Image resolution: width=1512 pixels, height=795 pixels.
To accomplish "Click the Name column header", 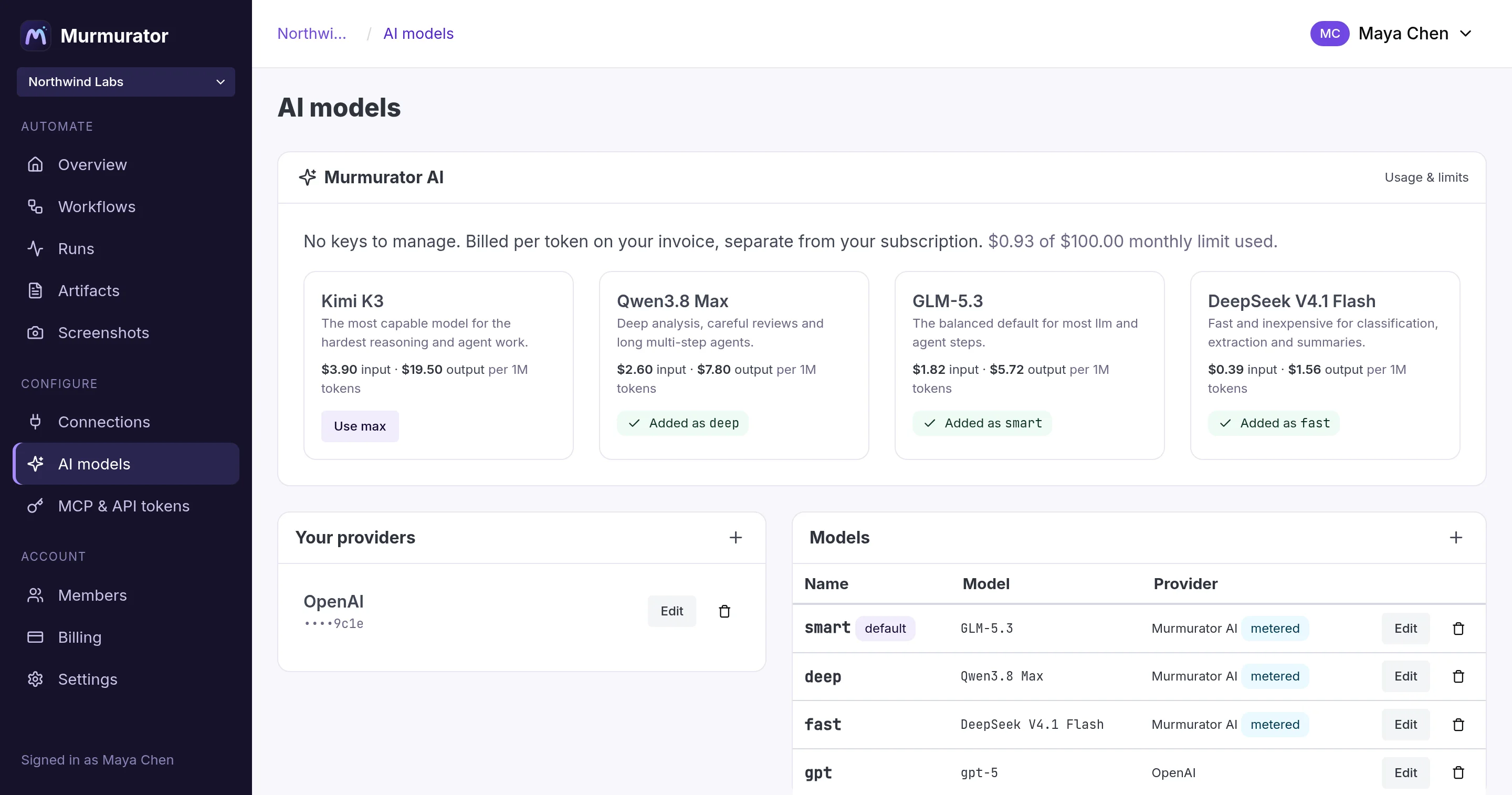I will click(826, 583).
